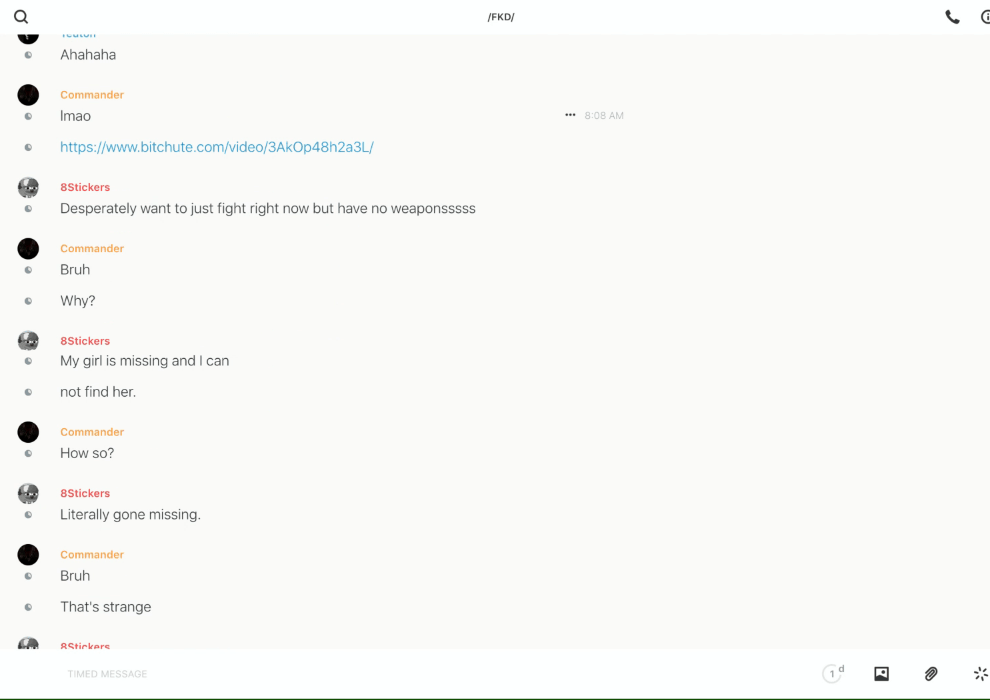Open search in the conversation
This screenshot has height=700, width=990.
[21, 17]
